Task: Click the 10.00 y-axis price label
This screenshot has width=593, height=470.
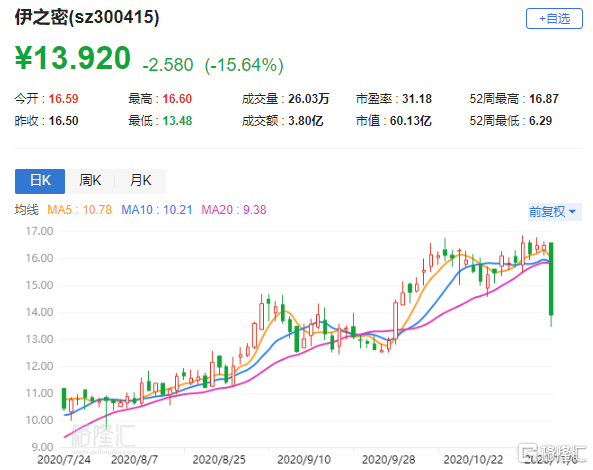Action: point(39,420)
